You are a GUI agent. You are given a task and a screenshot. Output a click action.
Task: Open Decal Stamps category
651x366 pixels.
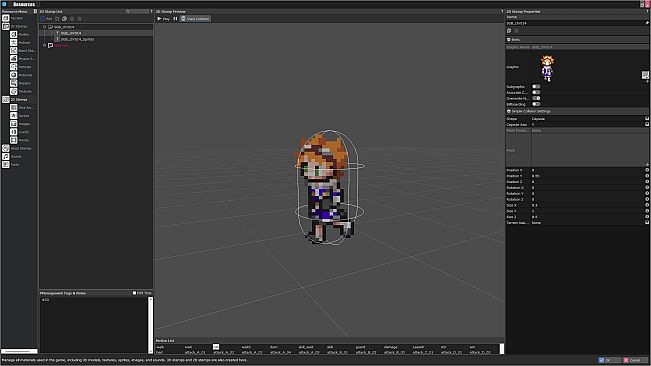17,148
